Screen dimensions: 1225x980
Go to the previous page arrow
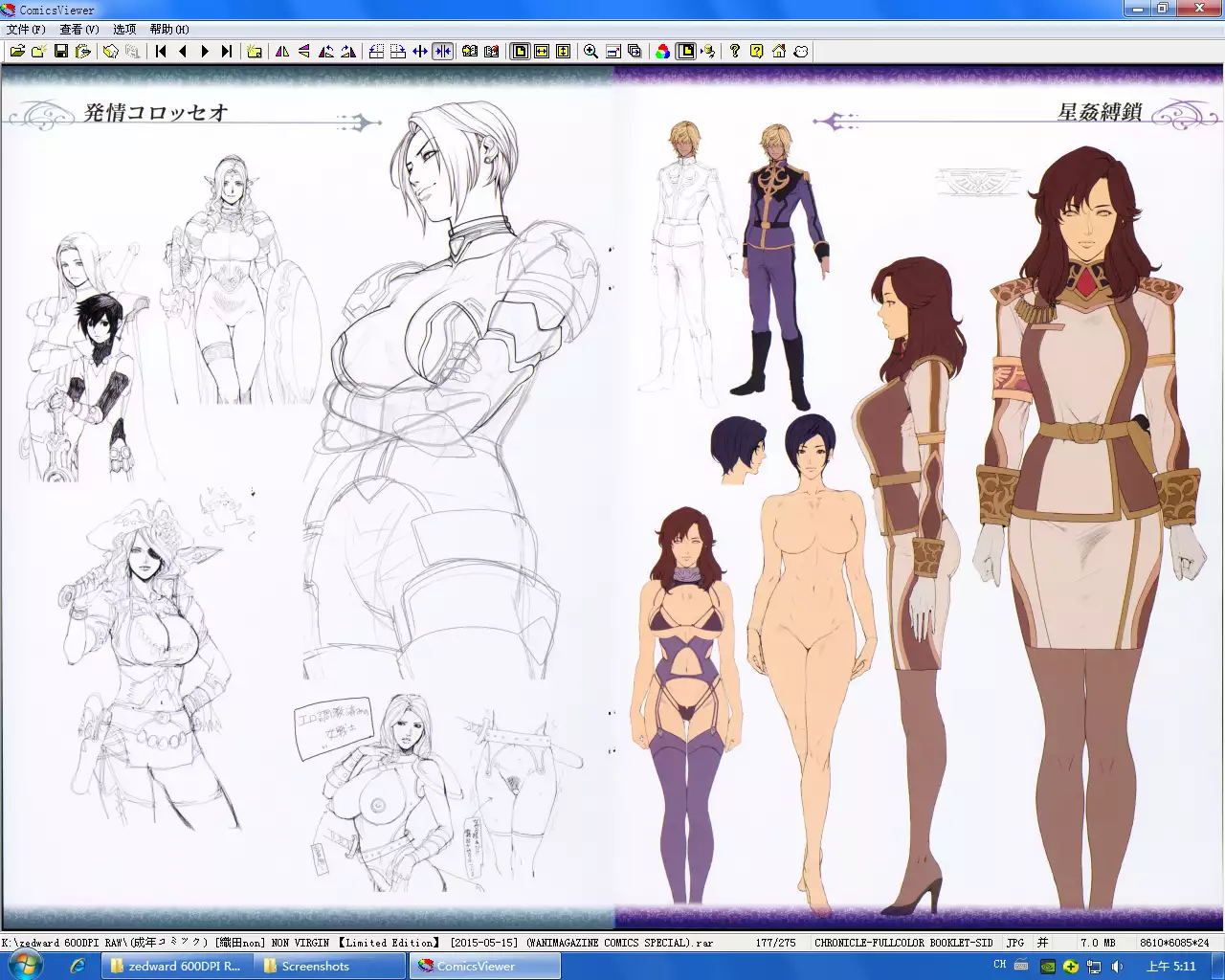click(x=183, y=52)
